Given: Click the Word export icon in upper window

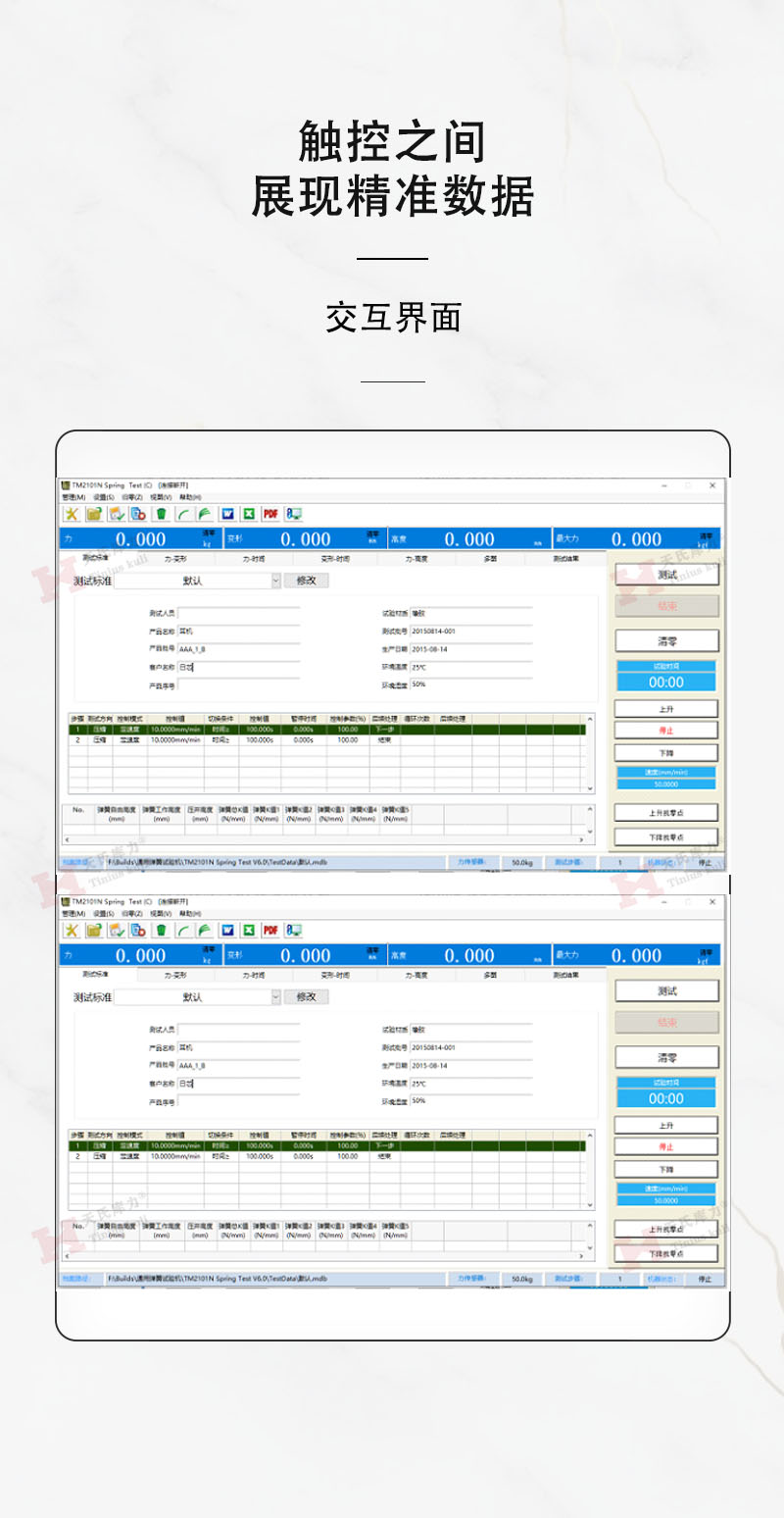Looking at the screenshot, I should point(227,514).
